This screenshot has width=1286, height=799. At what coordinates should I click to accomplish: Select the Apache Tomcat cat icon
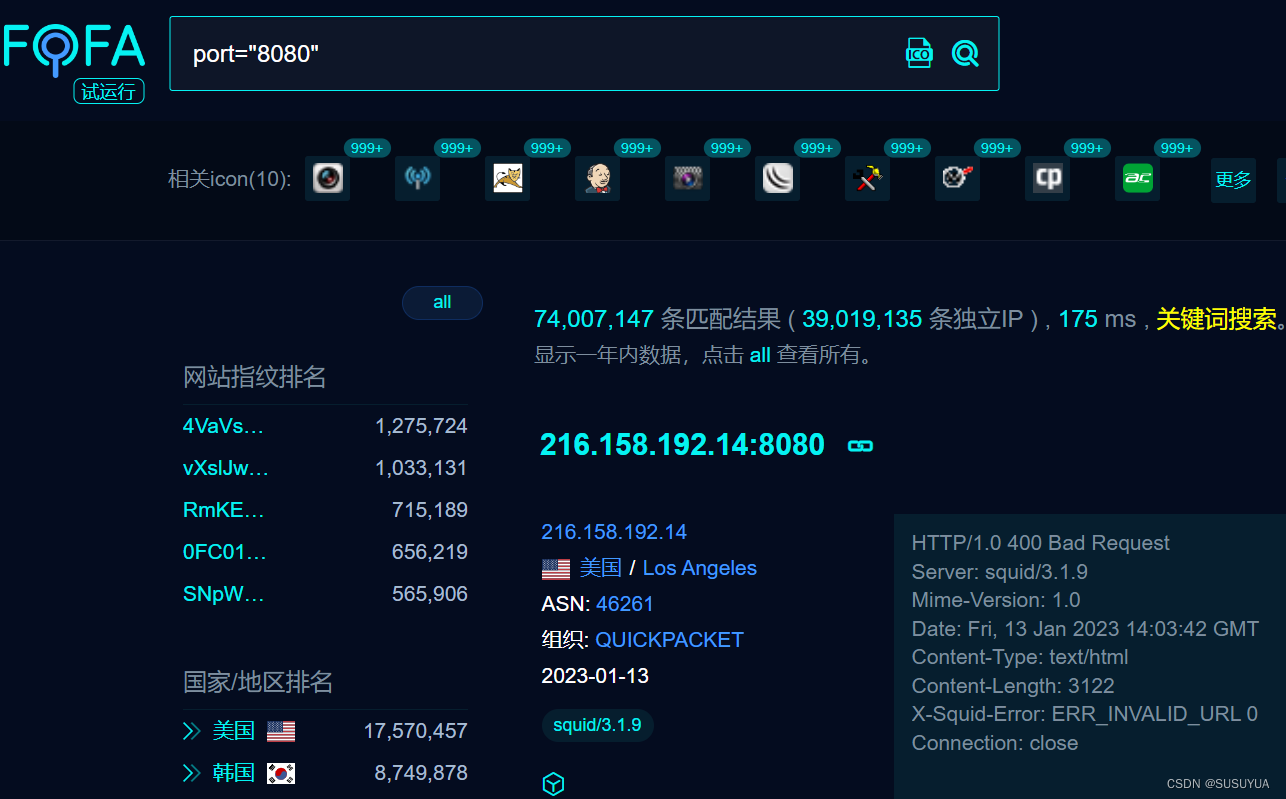507,179
